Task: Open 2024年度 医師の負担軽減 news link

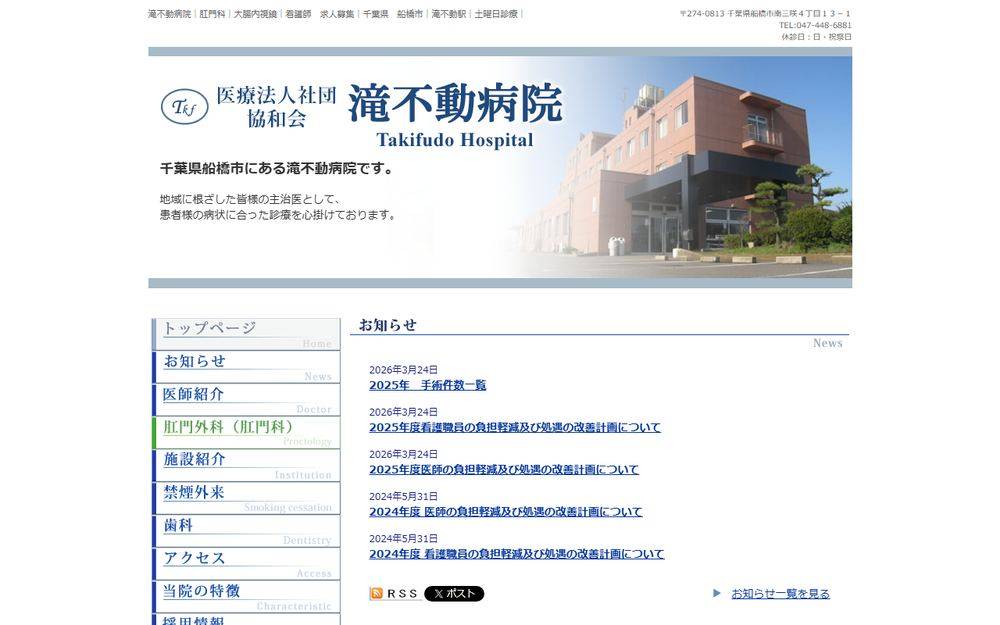Action: pos(506,511)
